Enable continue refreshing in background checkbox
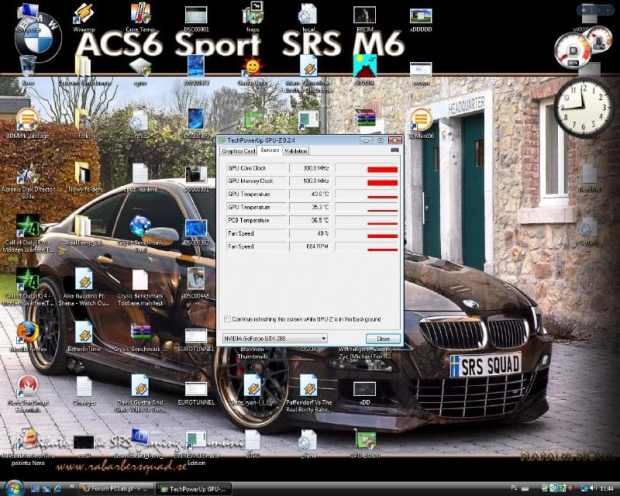Screen dimensions: 620x496 [x=227, y=319]
